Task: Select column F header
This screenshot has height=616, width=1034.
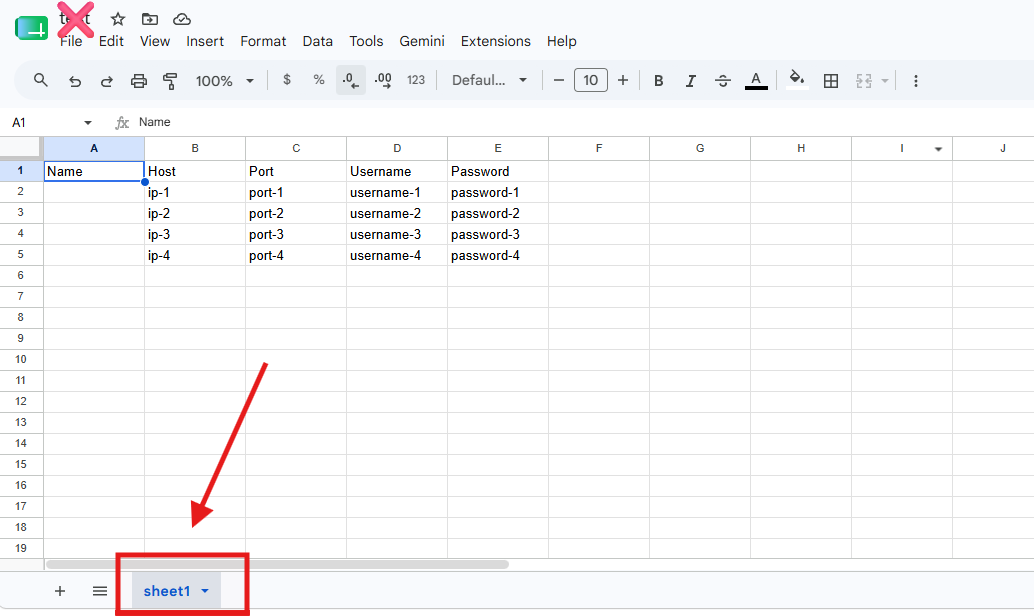Action: 599,148
